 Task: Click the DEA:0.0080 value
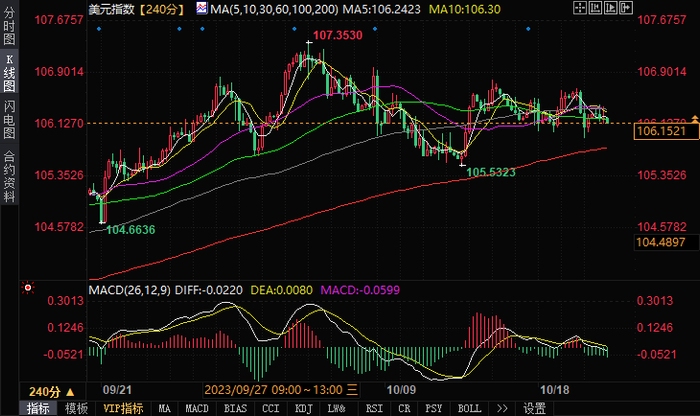click(x=282, y=290)
